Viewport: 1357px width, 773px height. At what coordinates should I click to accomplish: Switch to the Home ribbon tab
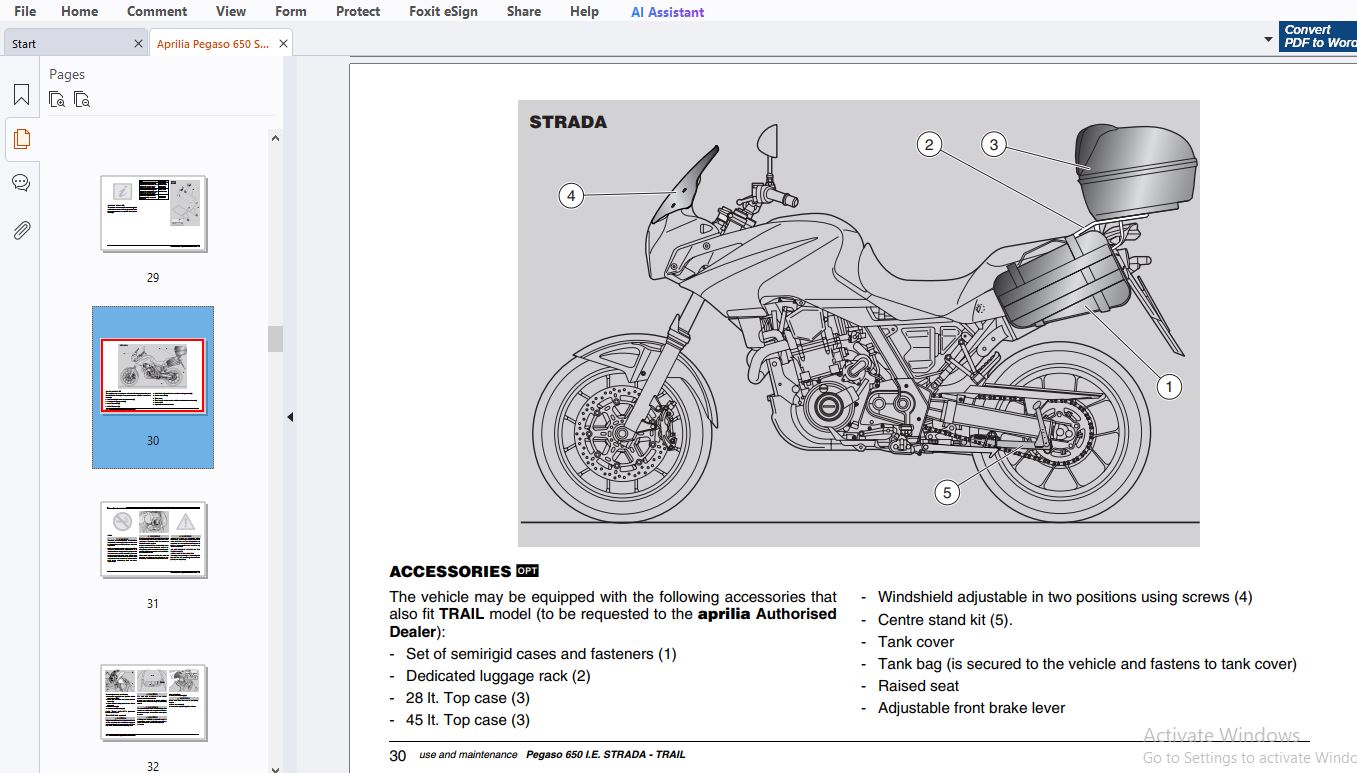click(80, 11)
